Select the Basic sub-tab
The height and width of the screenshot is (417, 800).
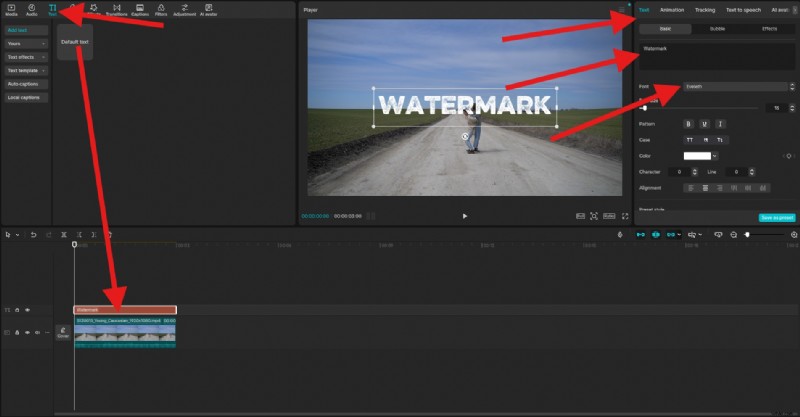tap(665, 29)
